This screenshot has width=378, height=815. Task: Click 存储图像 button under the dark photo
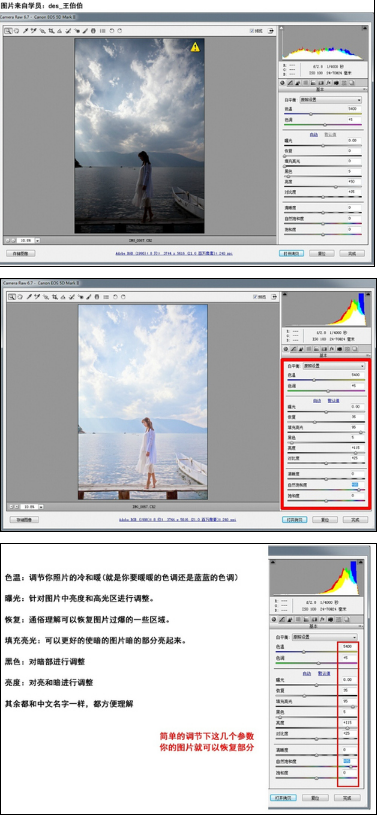(21, 254)
